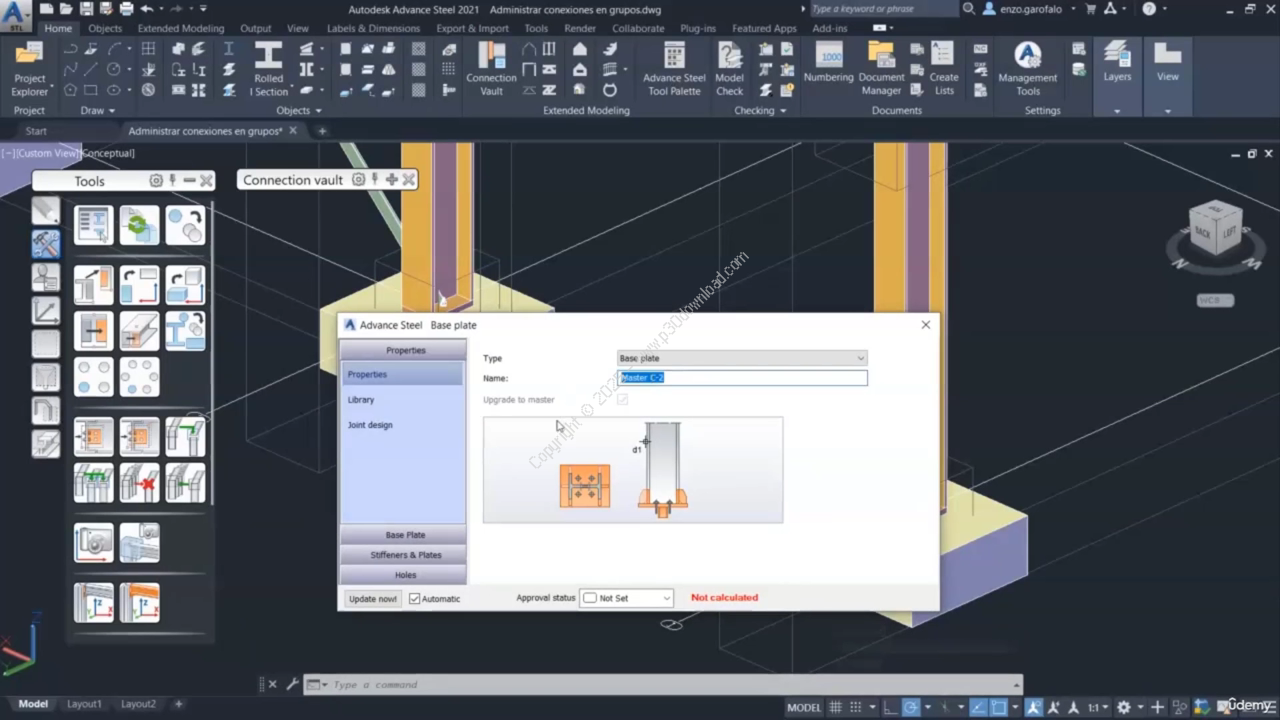This screenshot has width=1280, height=720.
Task: Open the Type dropdown showing Base plate
Action: coord(741,358)
